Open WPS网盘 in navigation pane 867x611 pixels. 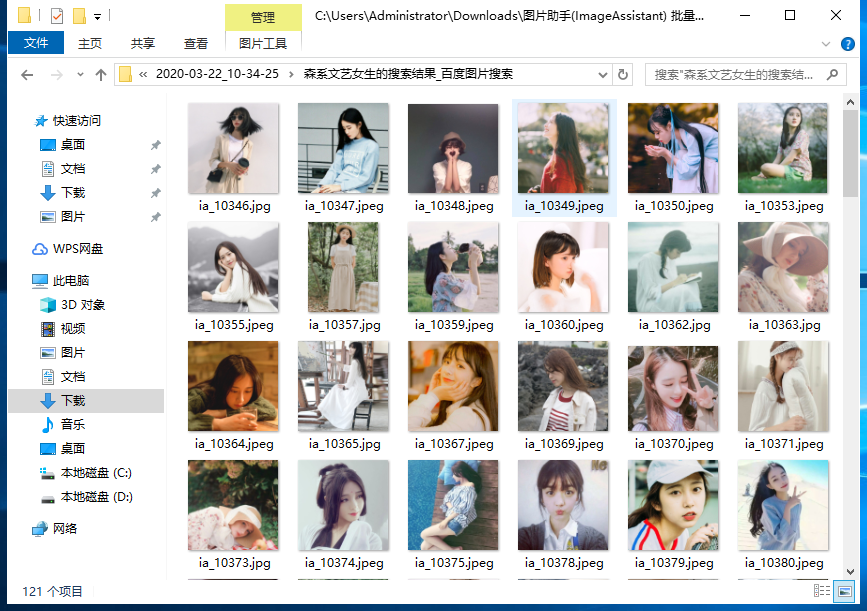pyautogui.click(x=78, y=249)
